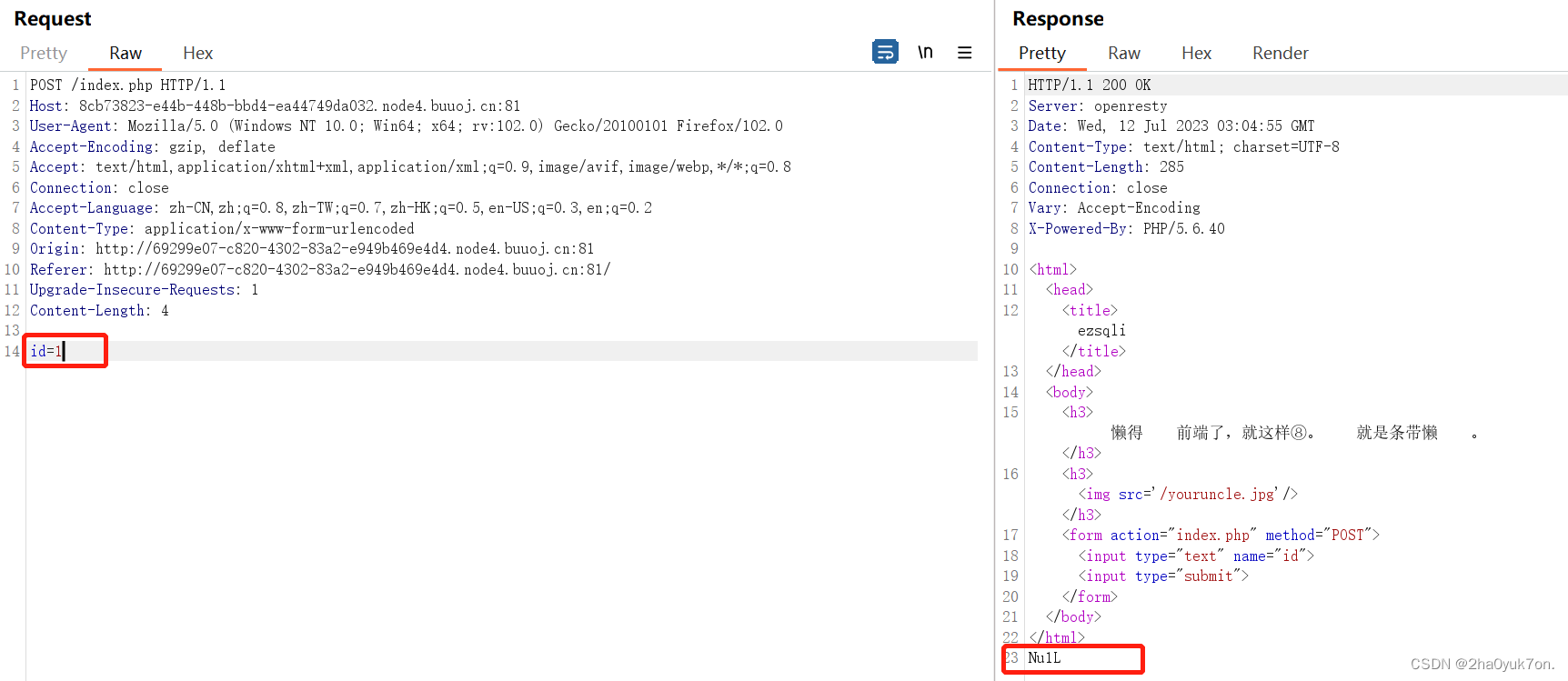1568x681 pixels.
Task: Click the Connection: close header in Request
Action: [100, 187]
